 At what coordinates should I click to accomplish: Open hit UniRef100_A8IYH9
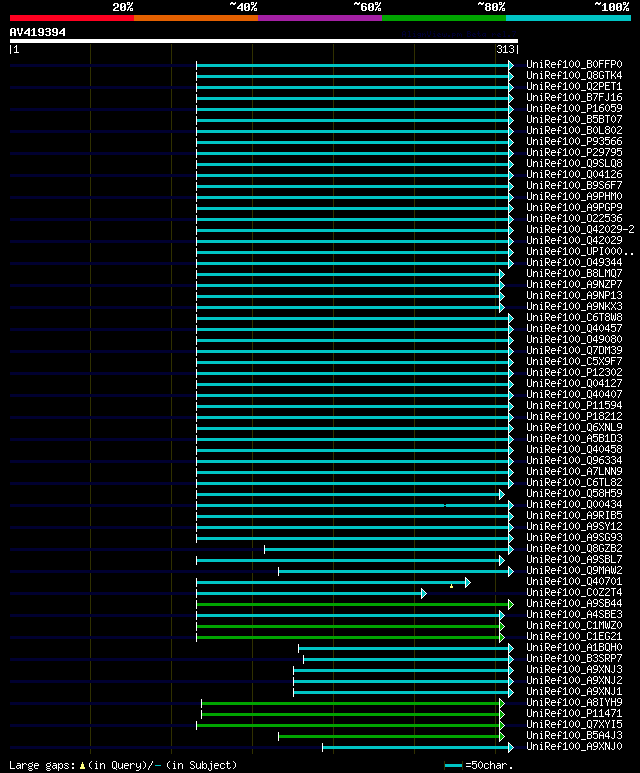coord(574,703)
